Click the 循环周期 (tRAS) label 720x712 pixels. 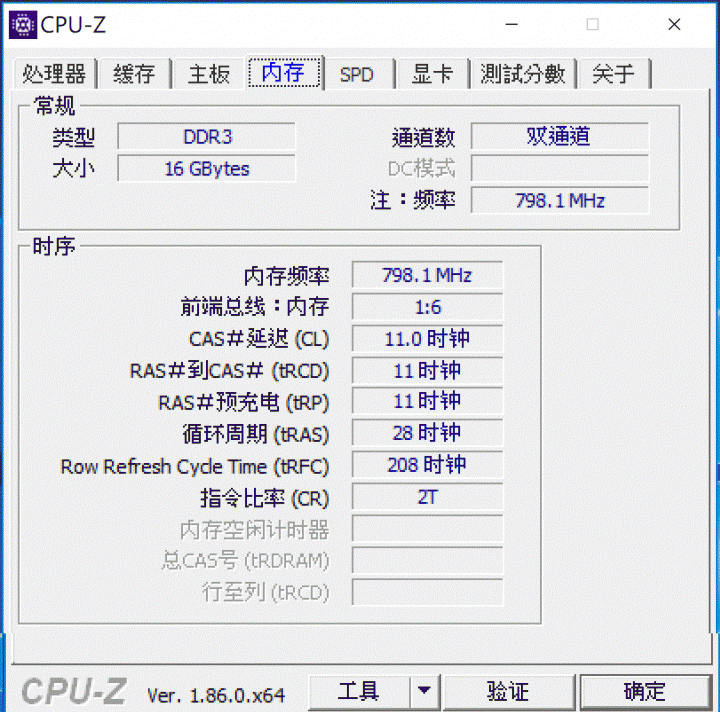click(x=256, y=434)
